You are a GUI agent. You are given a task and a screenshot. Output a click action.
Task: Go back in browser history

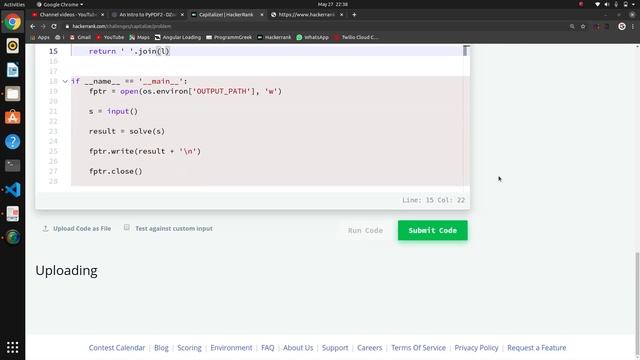[33, 26]
